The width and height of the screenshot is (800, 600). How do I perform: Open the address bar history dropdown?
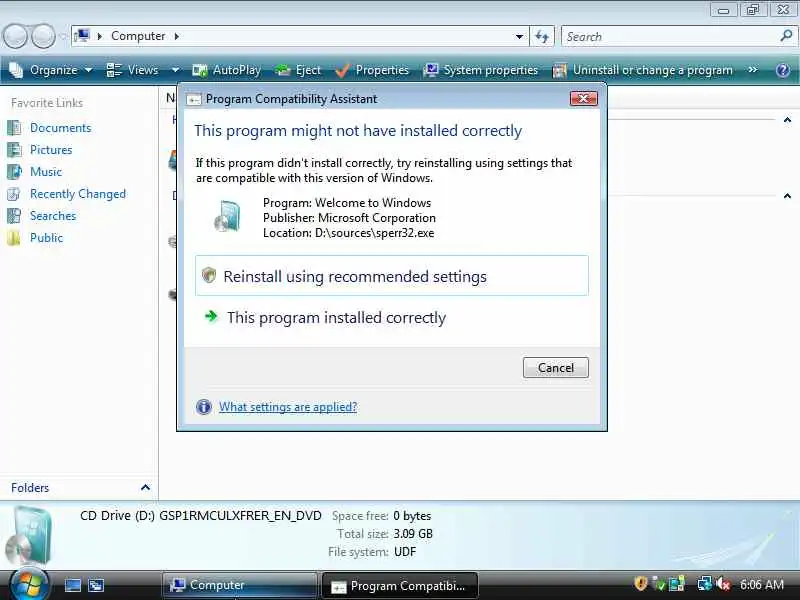pos(519,36)
